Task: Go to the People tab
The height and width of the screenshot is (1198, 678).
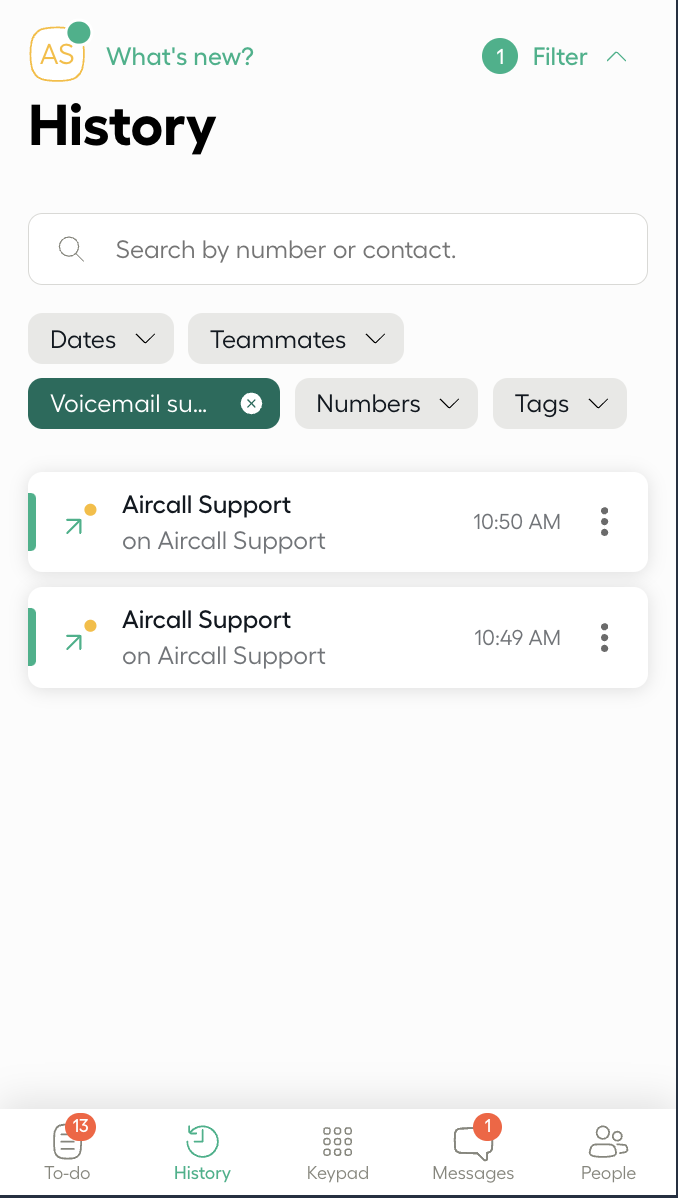Action: tap(608, 1152)
